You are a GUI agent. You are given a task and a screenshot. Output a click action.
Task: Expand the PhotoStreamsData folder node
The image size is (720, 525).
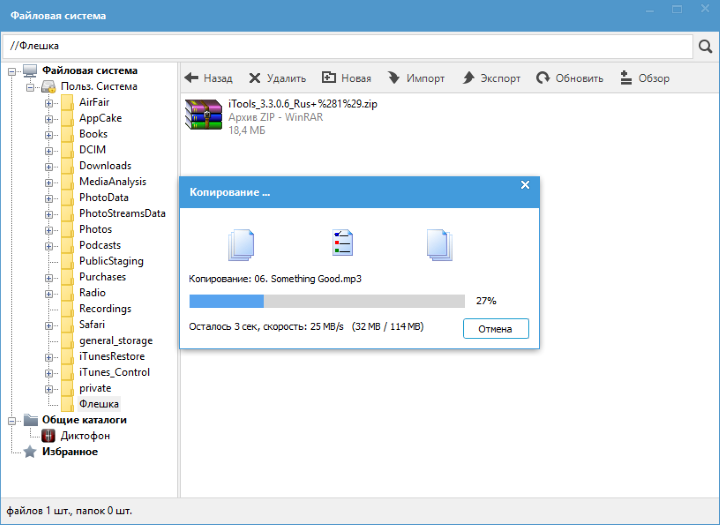49,214
